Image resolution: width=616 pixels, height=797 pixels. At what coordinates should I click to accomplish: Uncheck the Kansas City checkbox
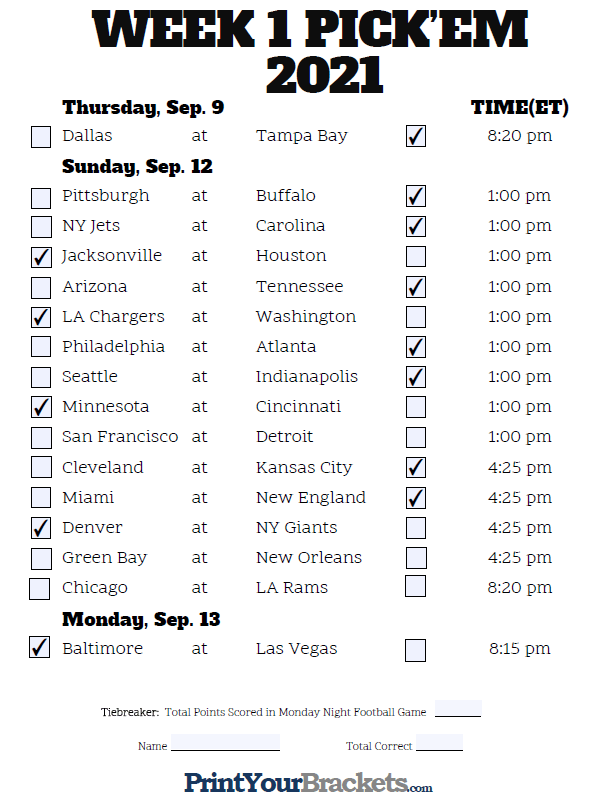(416, 468)
